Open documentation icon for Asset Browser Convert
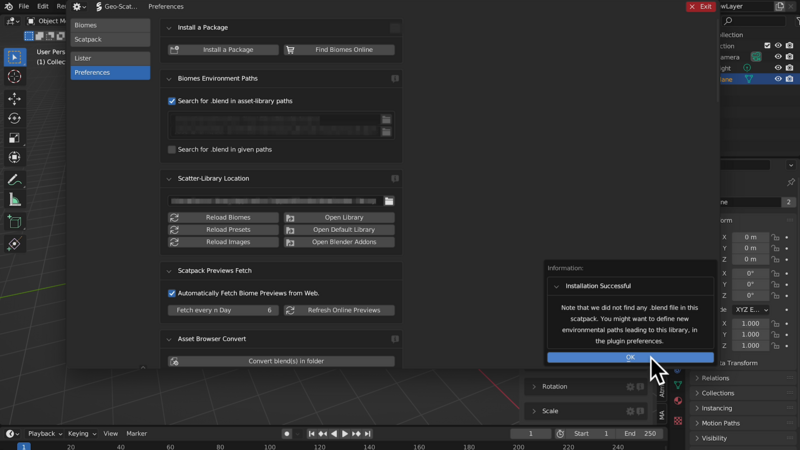The height and width of the screenshot is (450, 800). tap(395, 339)
